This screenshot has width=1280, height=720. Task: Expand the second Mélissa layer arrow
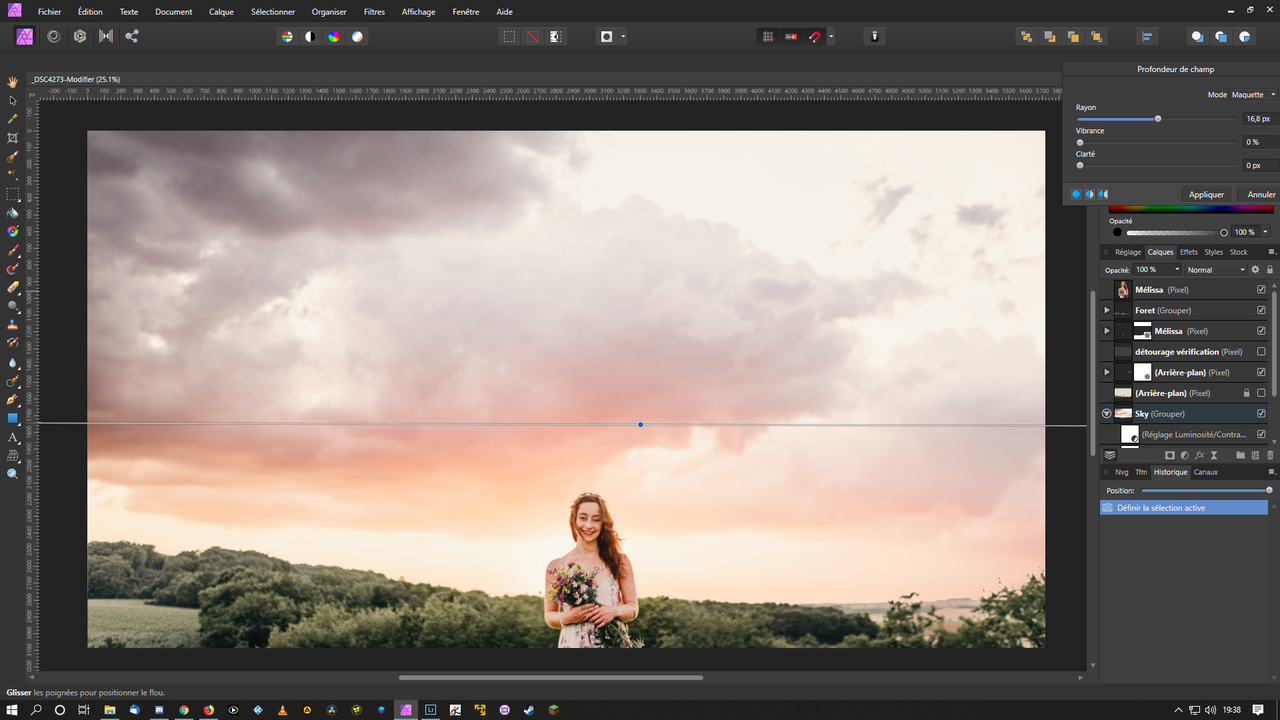pyautogui.click(x=1106, y=331)
